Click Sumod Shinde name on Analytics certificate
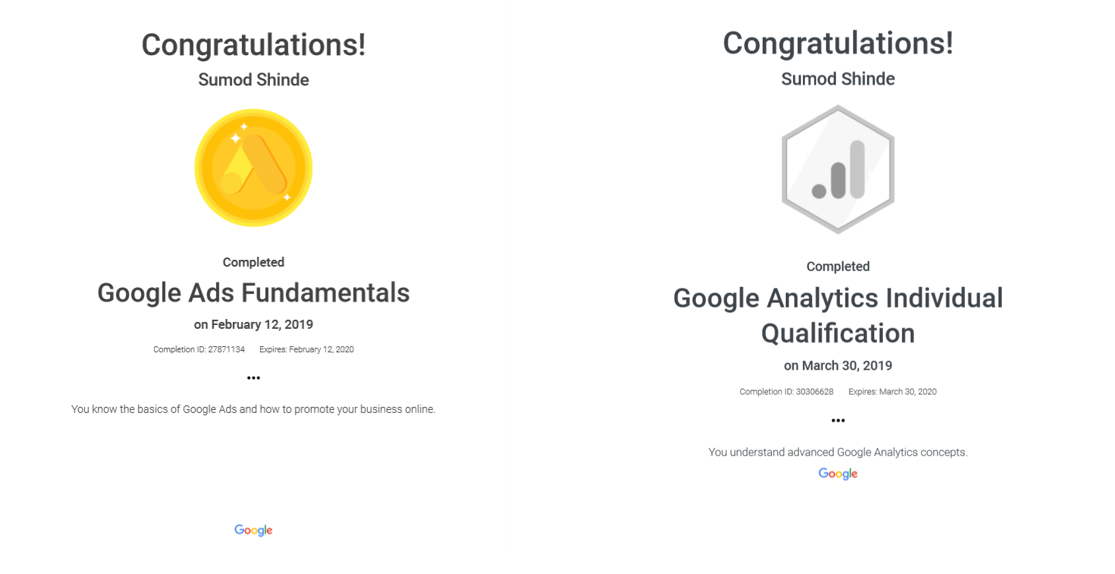Screen dimensions: 1115x574 click(x=838, y=79)
